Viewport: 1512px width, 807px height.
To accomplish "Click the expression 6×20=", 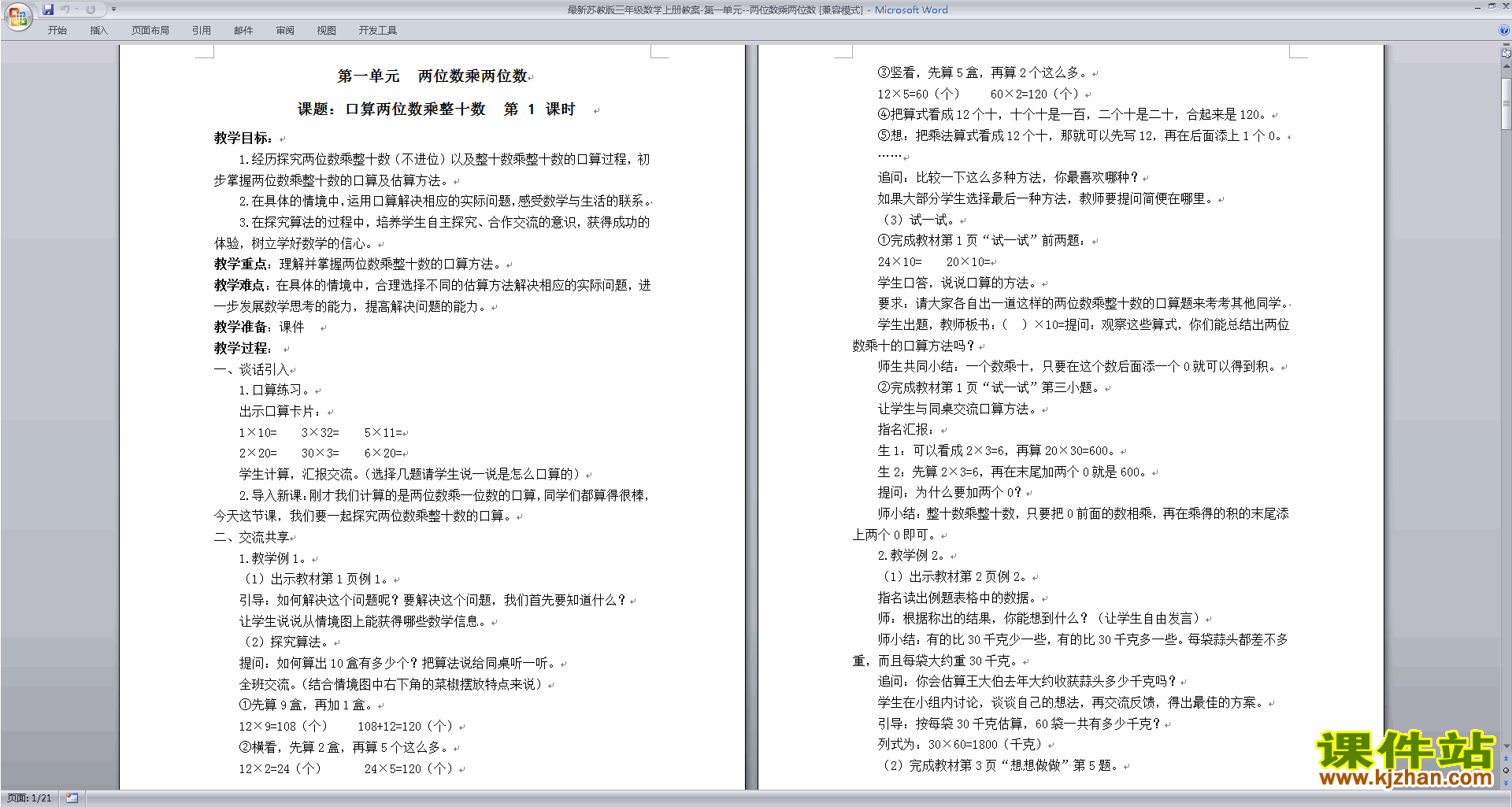I will (383, 453).
